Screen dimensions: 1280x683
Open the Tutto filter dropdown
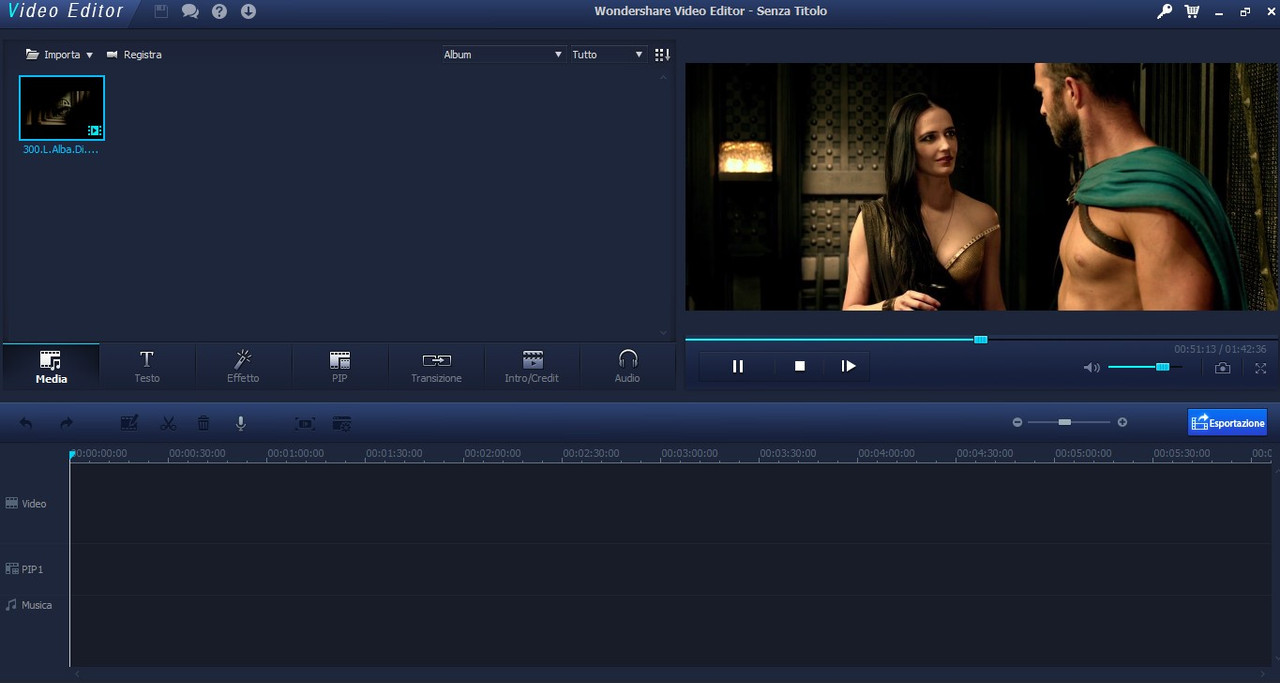tap(607, 54)
